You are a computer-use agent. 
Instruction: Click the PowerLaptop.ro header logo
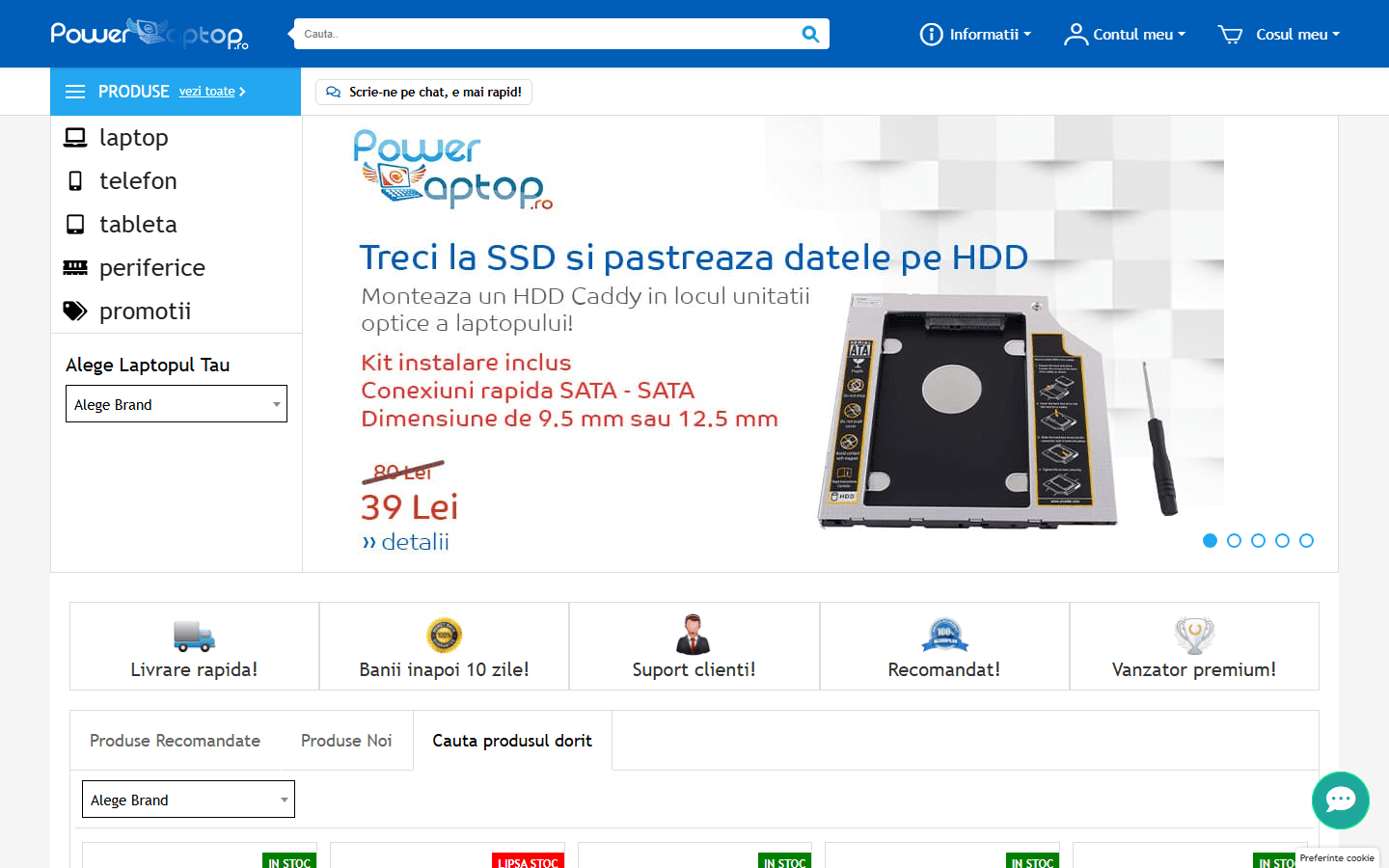pyautogui.click(x=150, y=34)
